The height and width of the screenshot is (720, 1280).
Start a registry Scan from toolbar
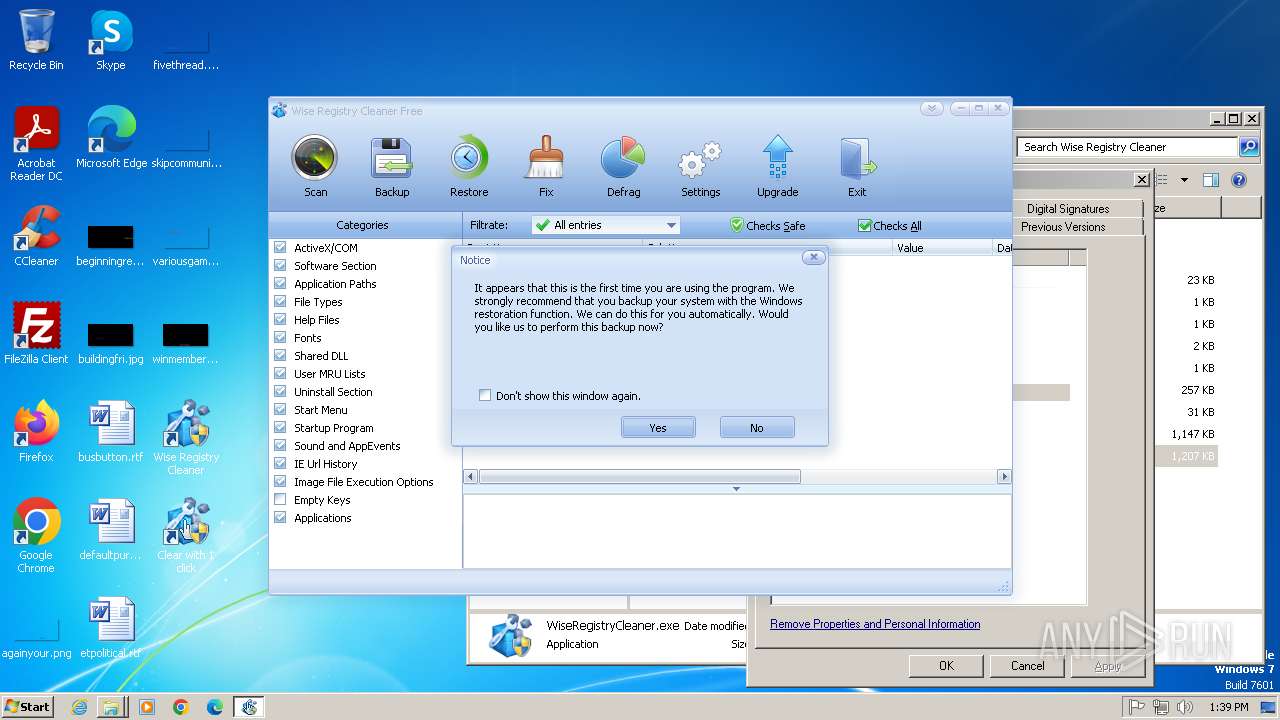(315, 166)
